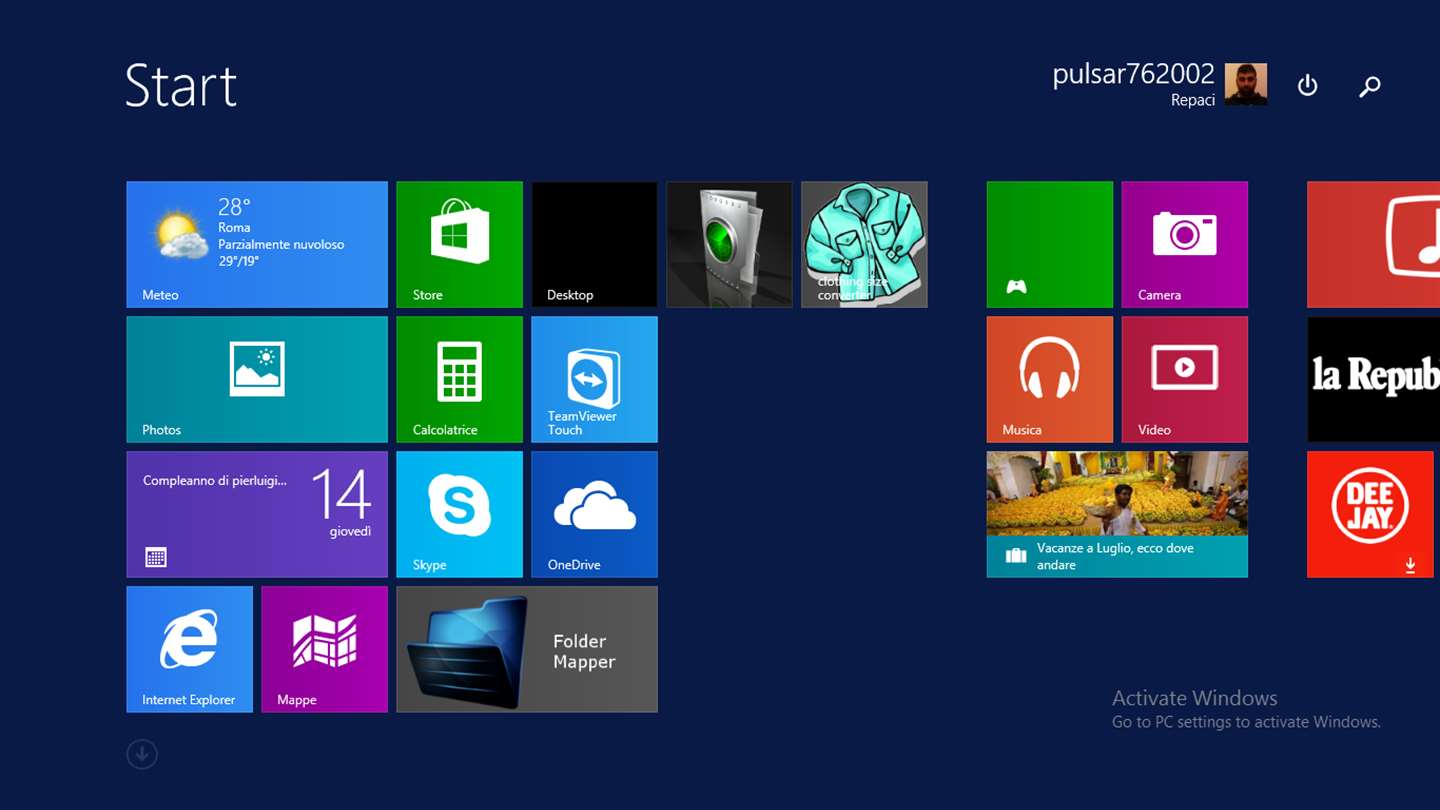Open Vacanze a Luglio travel tile
This screenshot has height=810, width=1440.
[x=1117, y=514]
